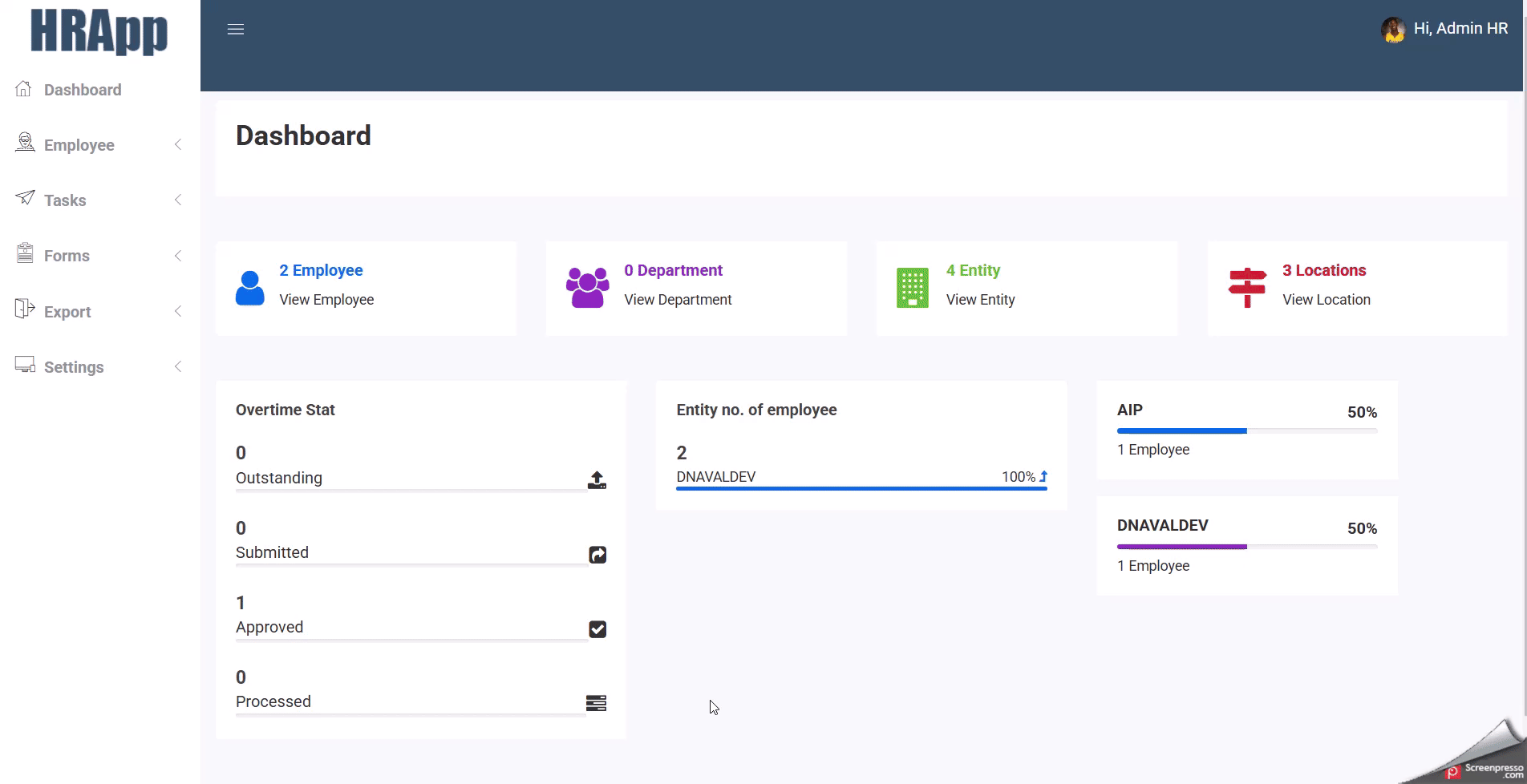Viewport: 1527px width, 784px height.
Task: Open the Export sidebar menu item
Action: click(x=67, y=312)
